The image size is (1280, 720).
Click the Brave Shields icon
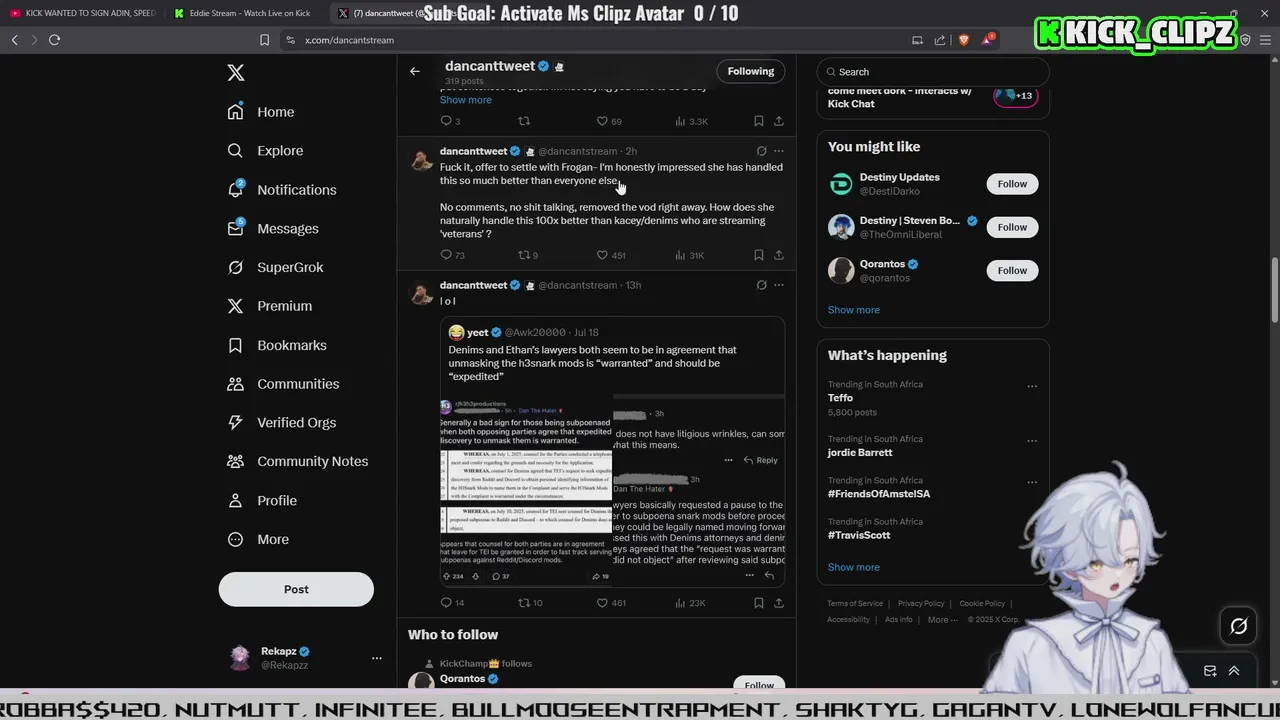pos(964,40)
